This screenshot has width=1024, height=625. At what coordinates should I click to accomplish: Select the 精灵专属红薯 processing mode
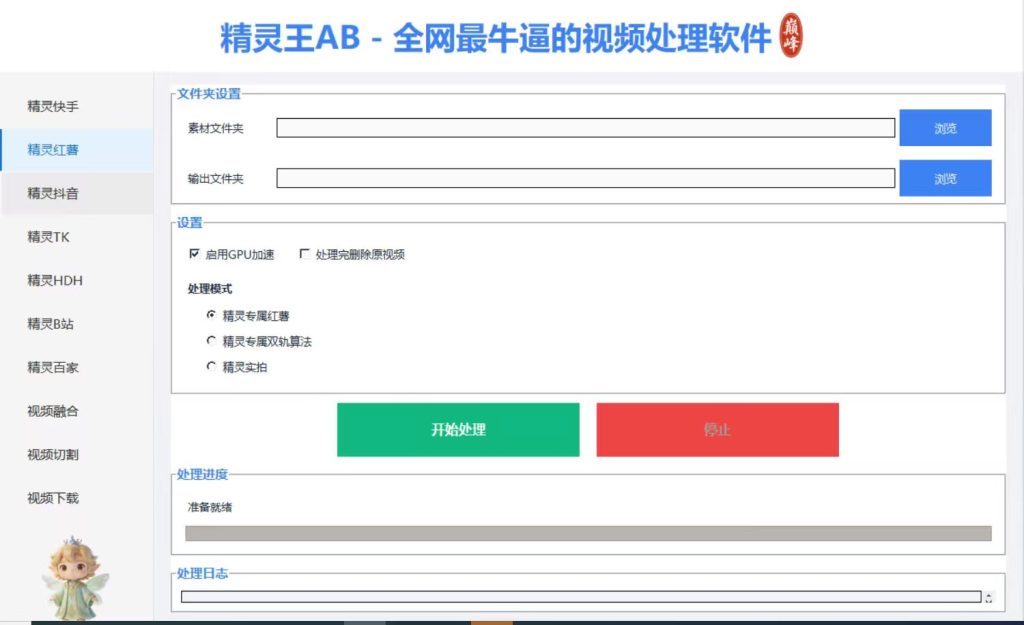tap(211, 315)
